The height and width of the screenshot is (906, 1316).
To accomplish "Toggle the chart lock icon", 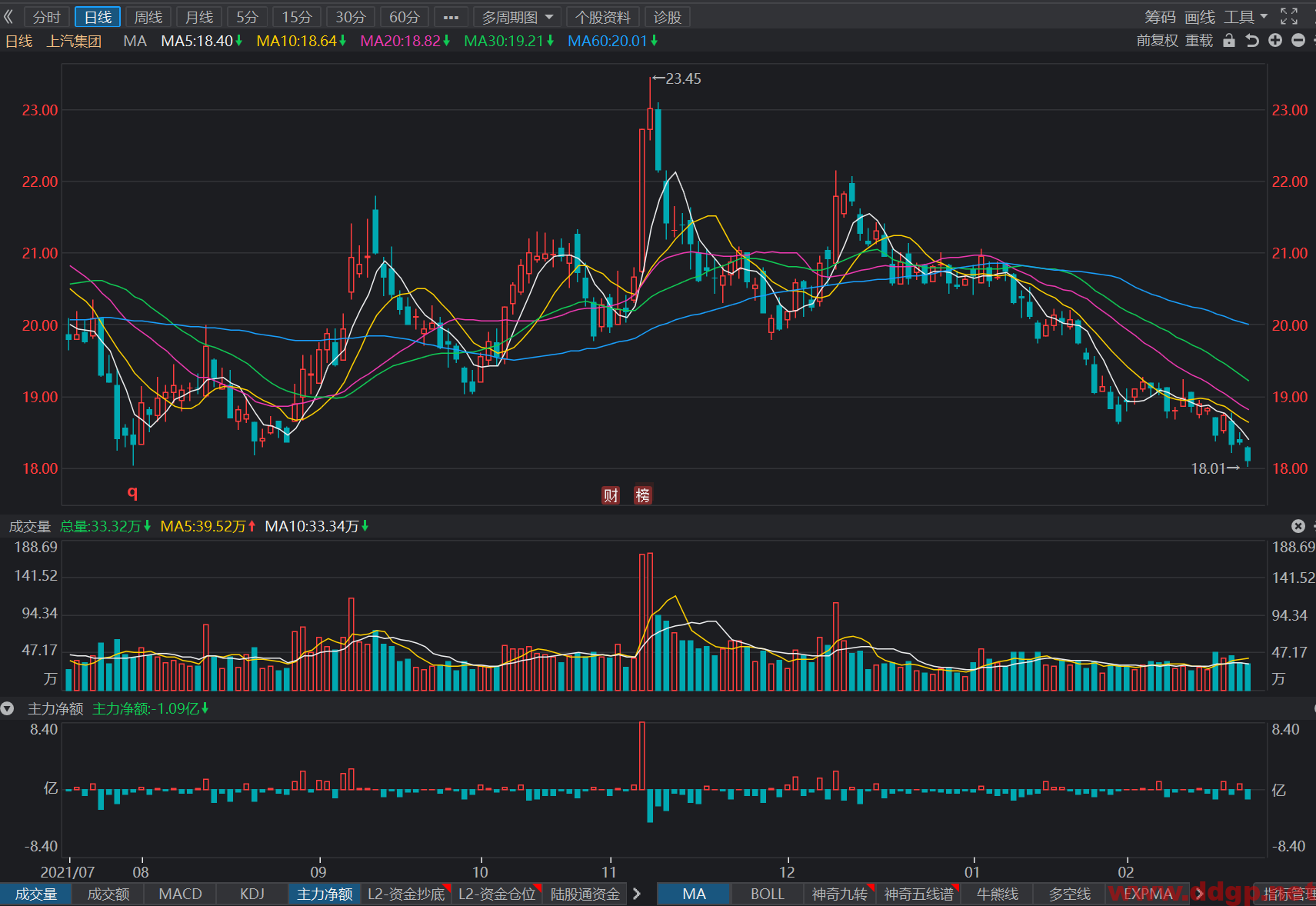I will [x=1229, y=41].
